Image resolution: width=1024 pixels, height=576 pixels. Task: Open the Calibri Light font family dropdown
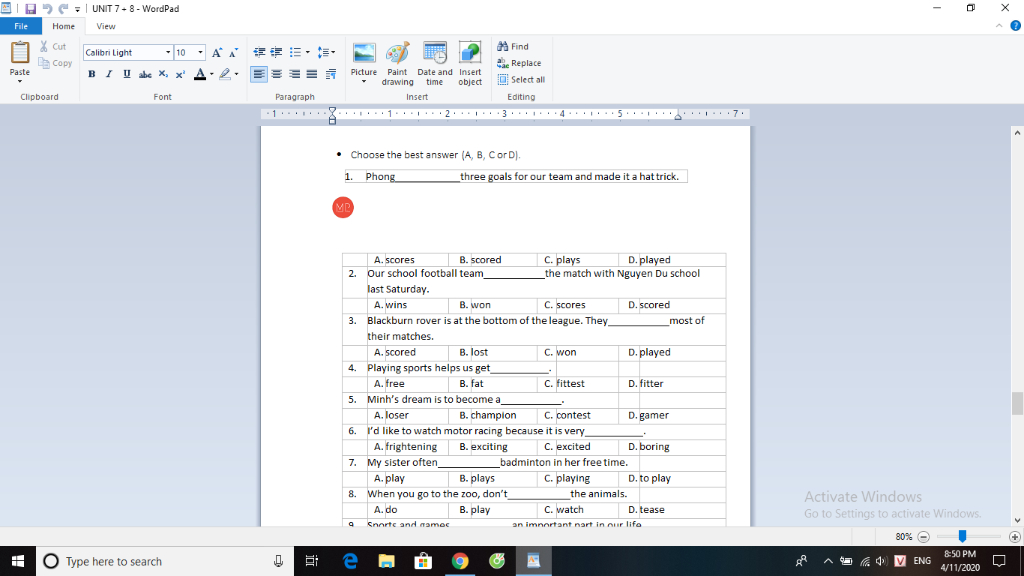click(x=168, y=52)
